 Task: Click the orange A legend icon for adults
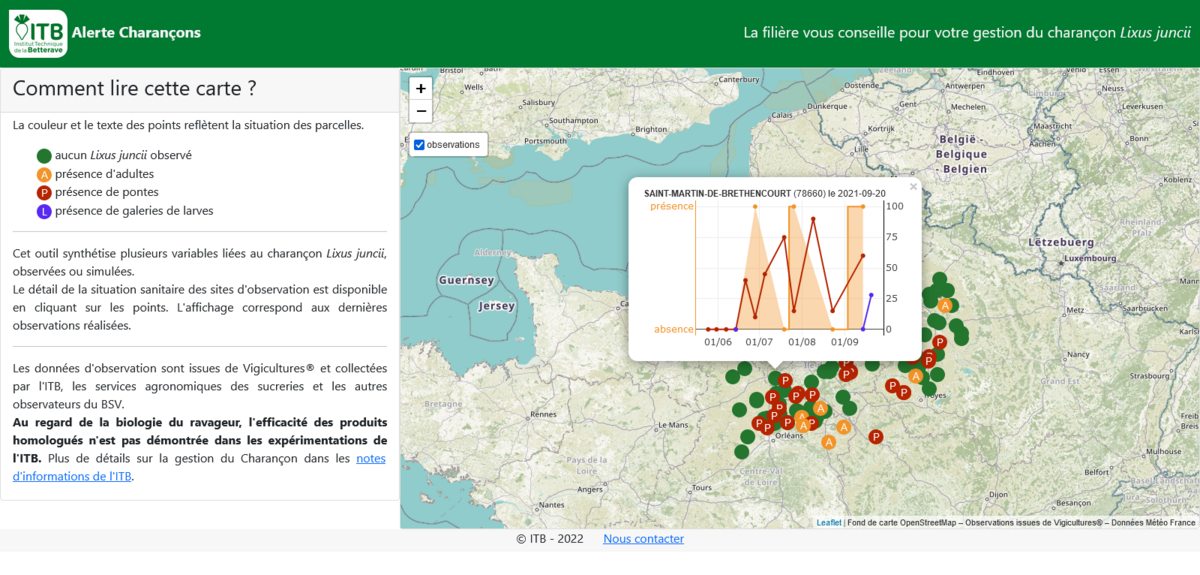[x=44, y=175]
